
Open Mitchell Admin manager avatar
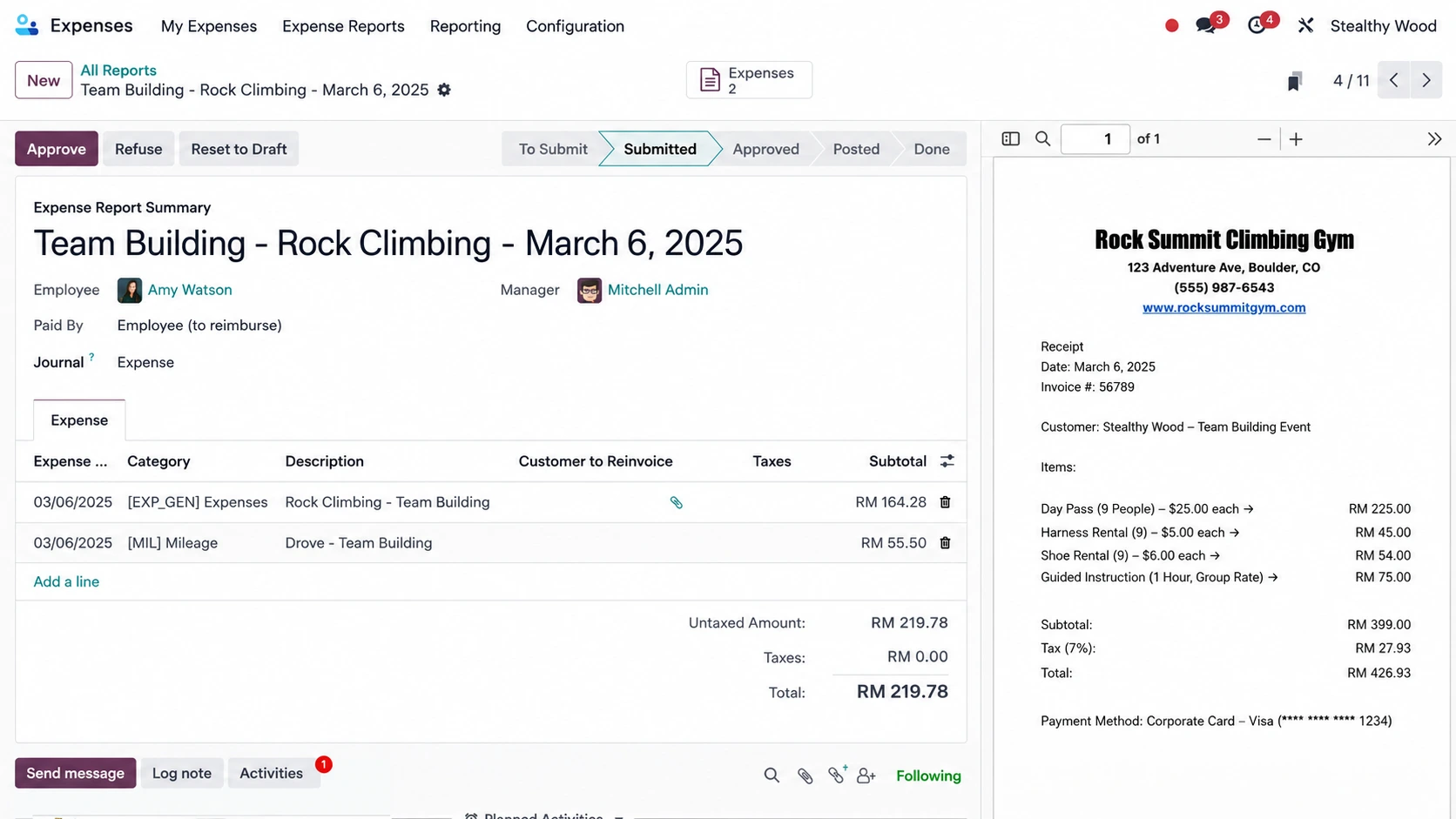coord(590,290)
